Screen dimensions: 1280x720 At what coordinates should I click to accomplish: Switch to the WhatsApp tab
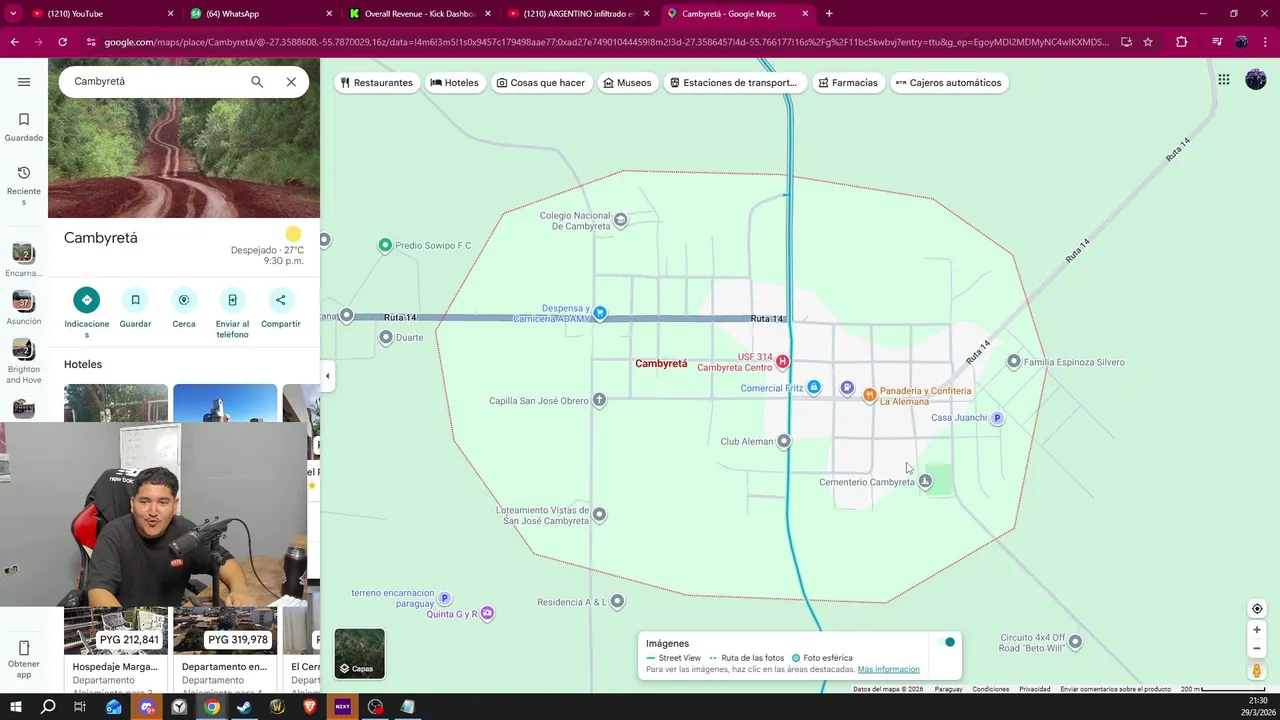click(x=260, y=14)
